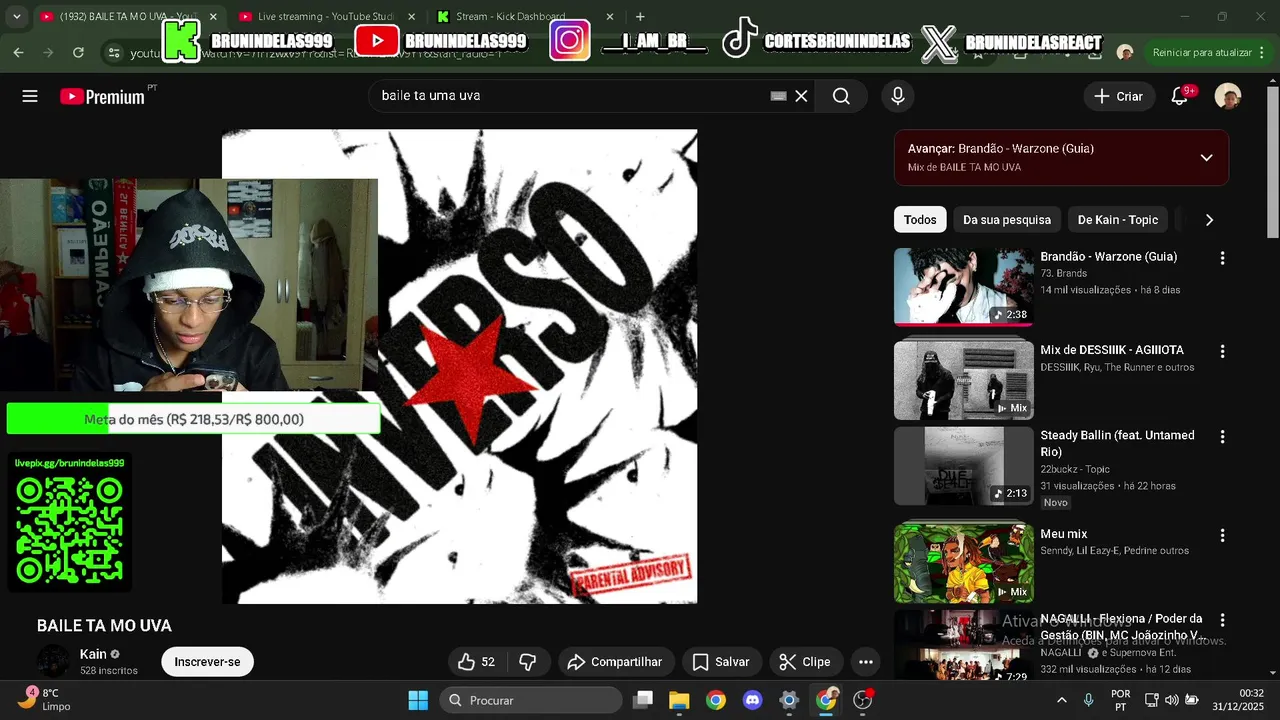Image resolution: width=1280 pixels, height=720 pixels.
Task: Open OBS Studio from the taskbar
Action: point(862,700)
